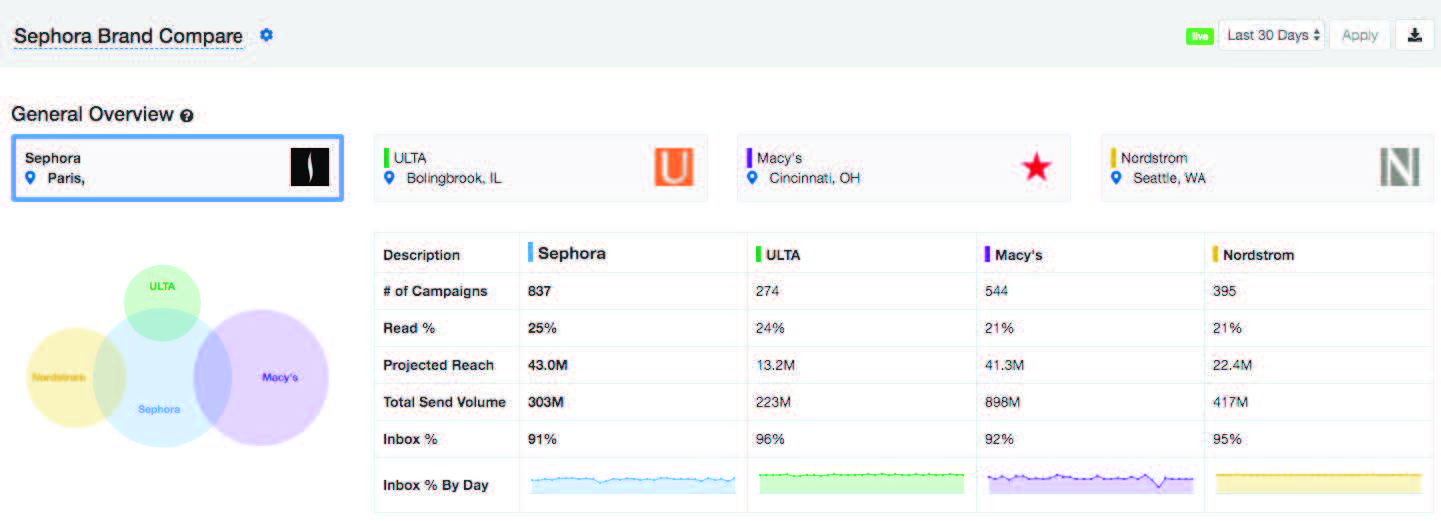1441x521 pixels.
Task: Click the 'Projected Reach' row label
Action: pyautogui.click(x=438, y=365)
